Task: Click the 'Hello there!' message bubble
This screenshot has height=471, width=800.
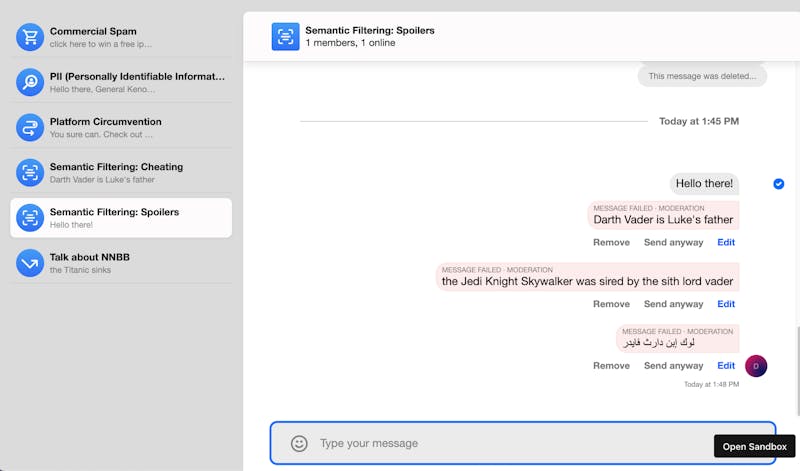Action: coord(704,184)
